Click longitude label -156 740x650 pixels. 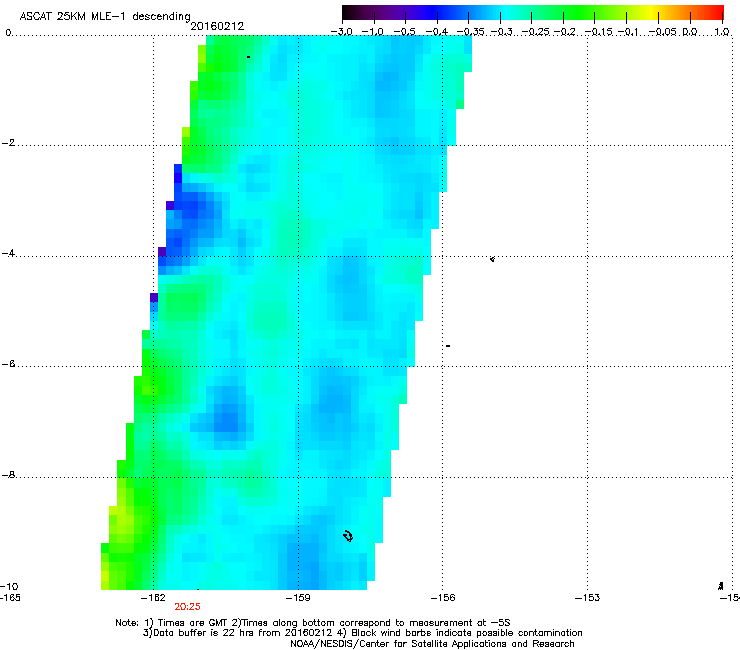443,598
